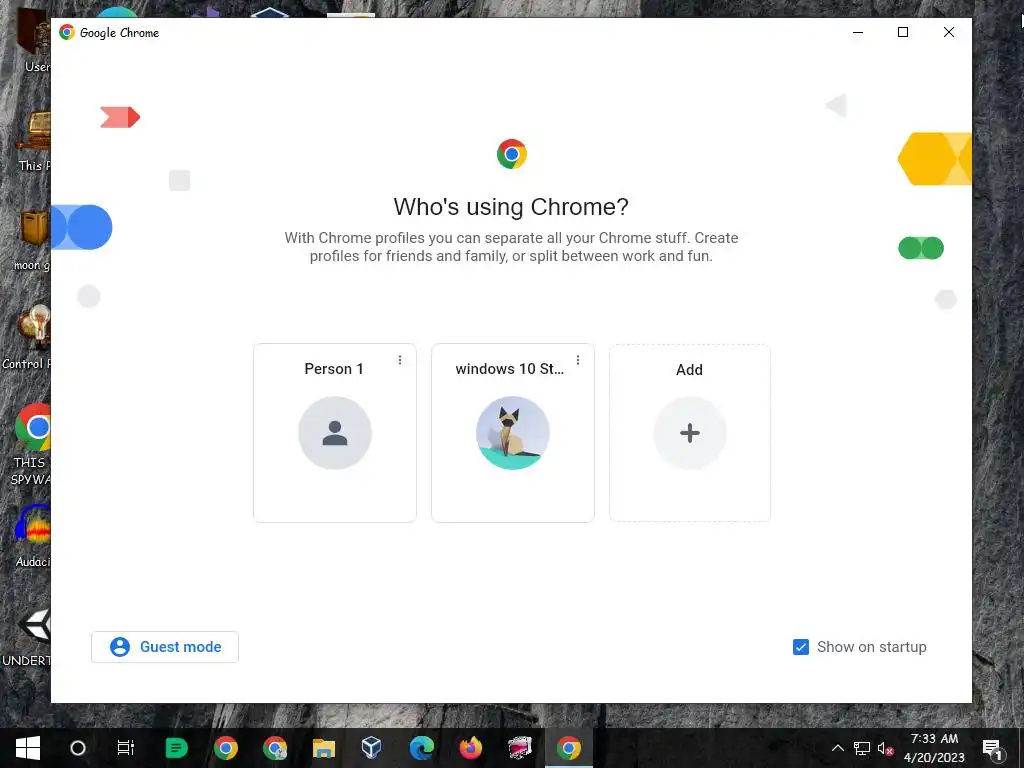Minimize the Google Chrome window
Screen dimensions: 1024x768
(x=857, y=32)
